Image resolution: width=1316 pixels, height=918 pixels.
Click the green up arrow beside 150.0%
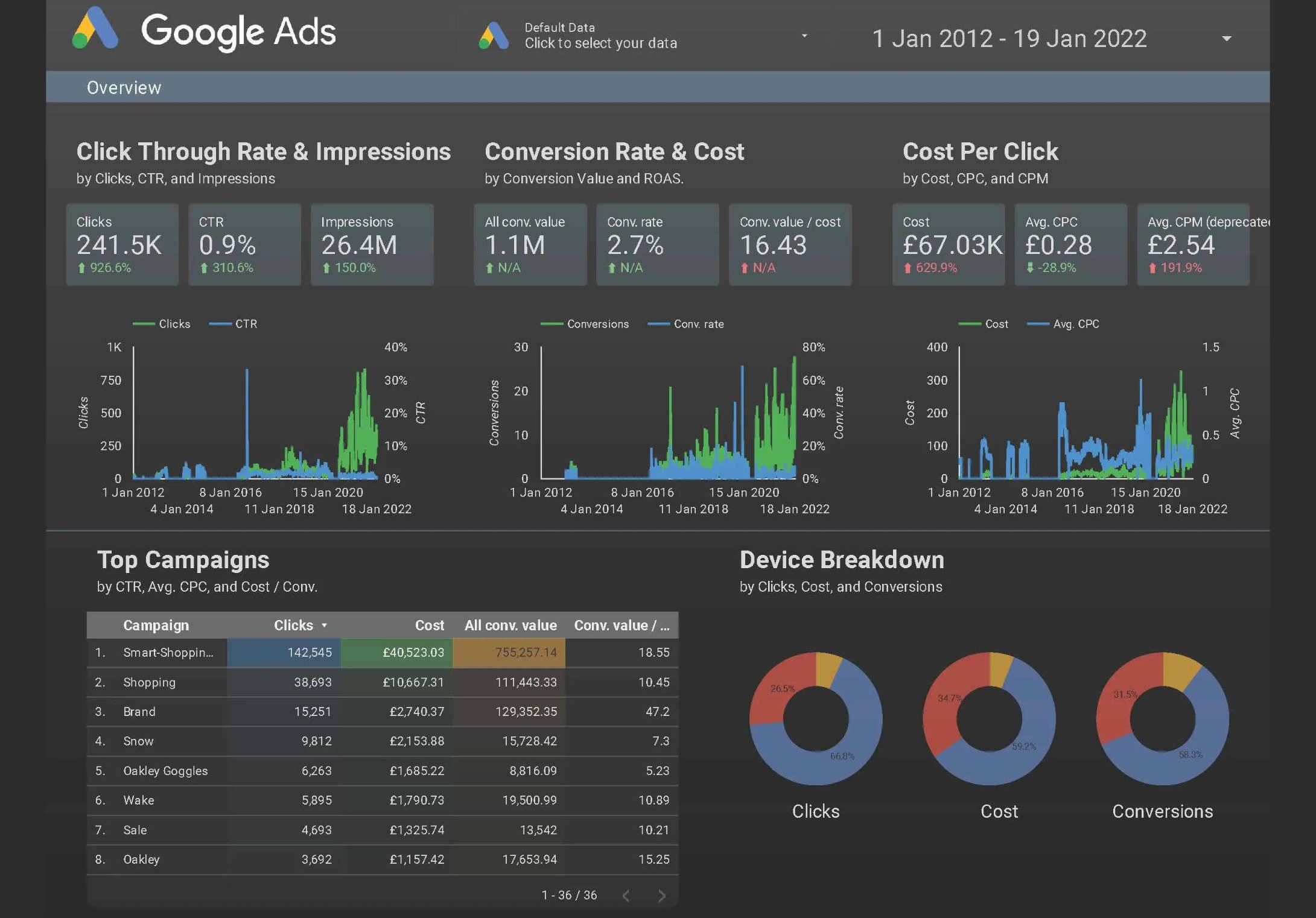click(326, 268)
